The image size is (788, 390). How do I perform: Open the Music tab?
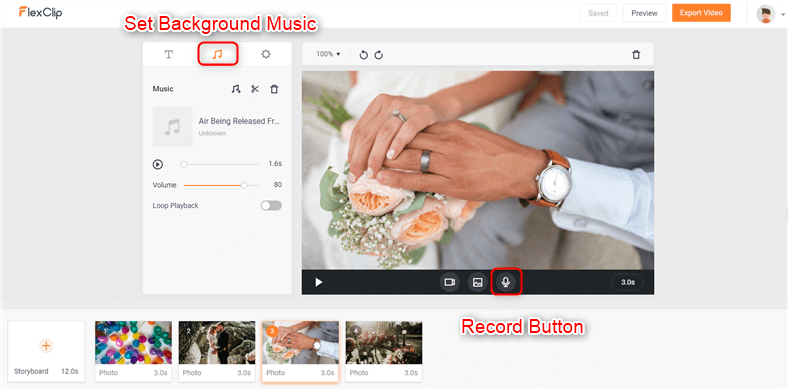coord(218,54)
